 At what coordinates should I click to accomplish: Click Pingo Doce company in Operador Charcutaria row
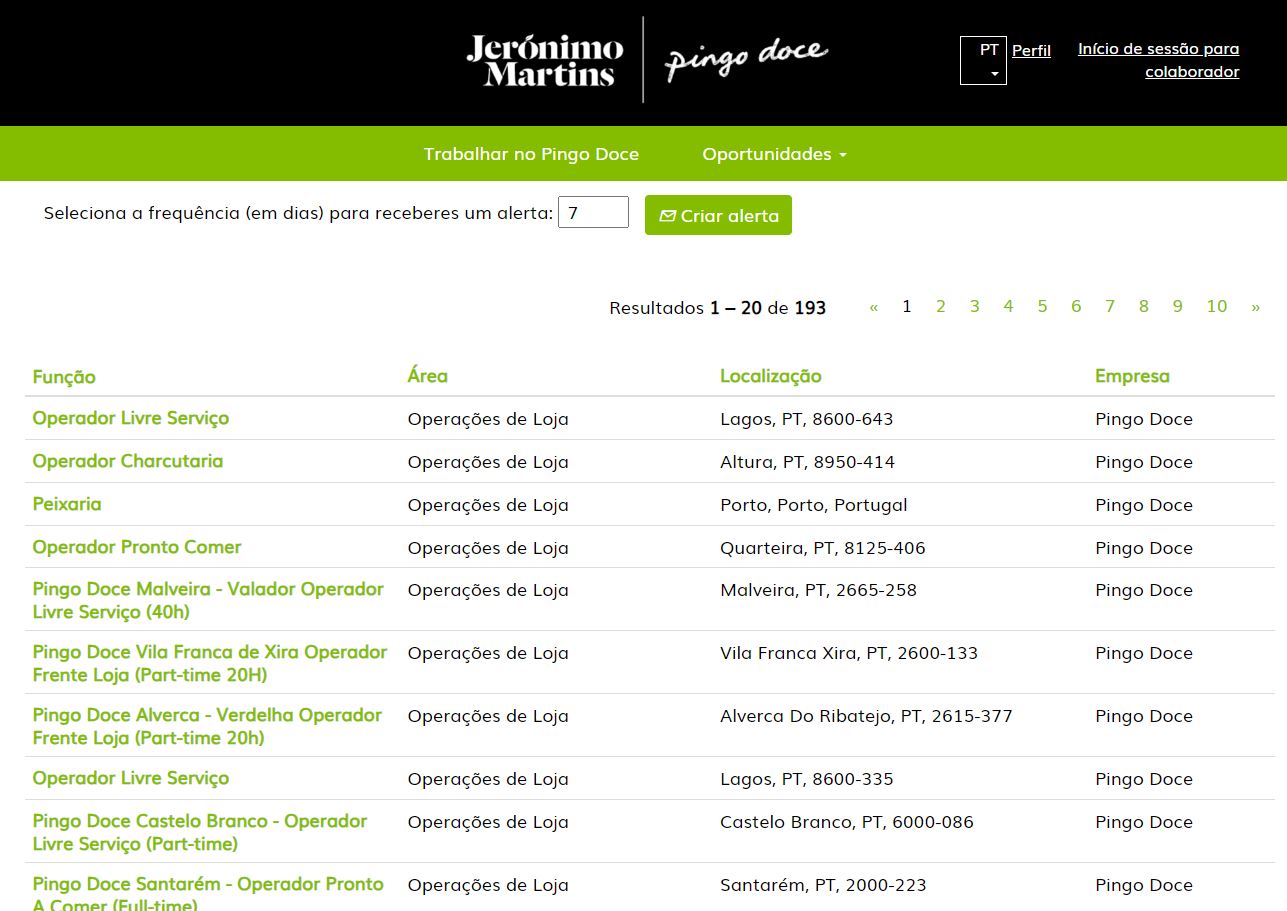coord(1144,462)
